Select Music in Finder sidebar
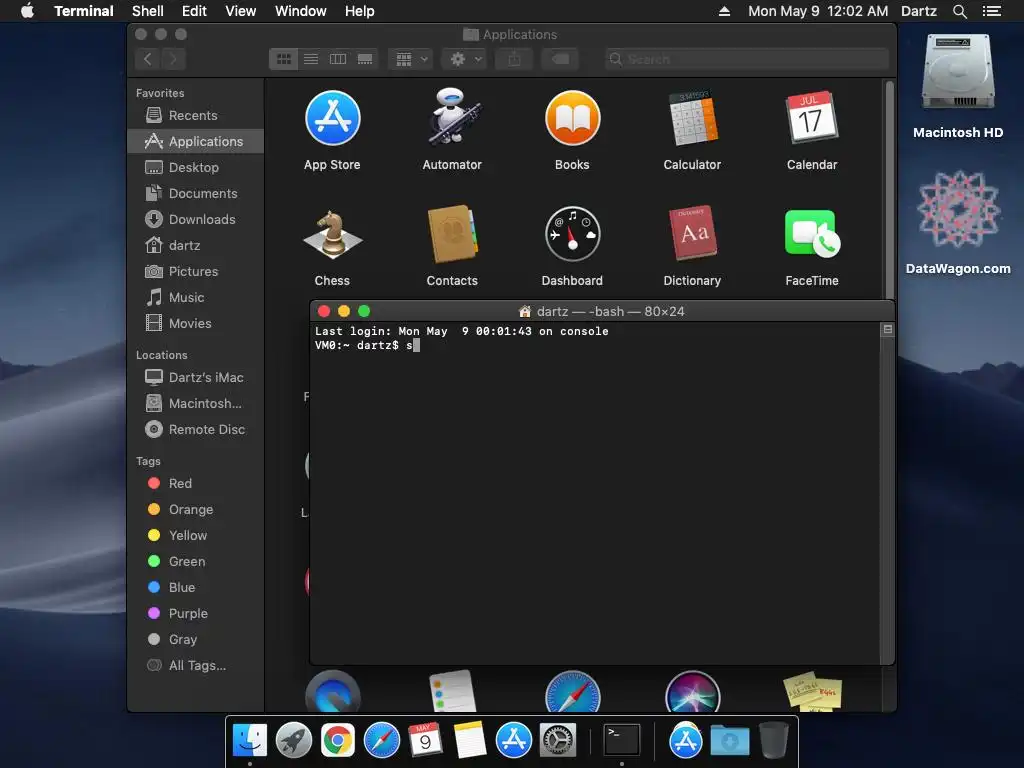This screenshot has width=1024, height=768. [195, 298]
